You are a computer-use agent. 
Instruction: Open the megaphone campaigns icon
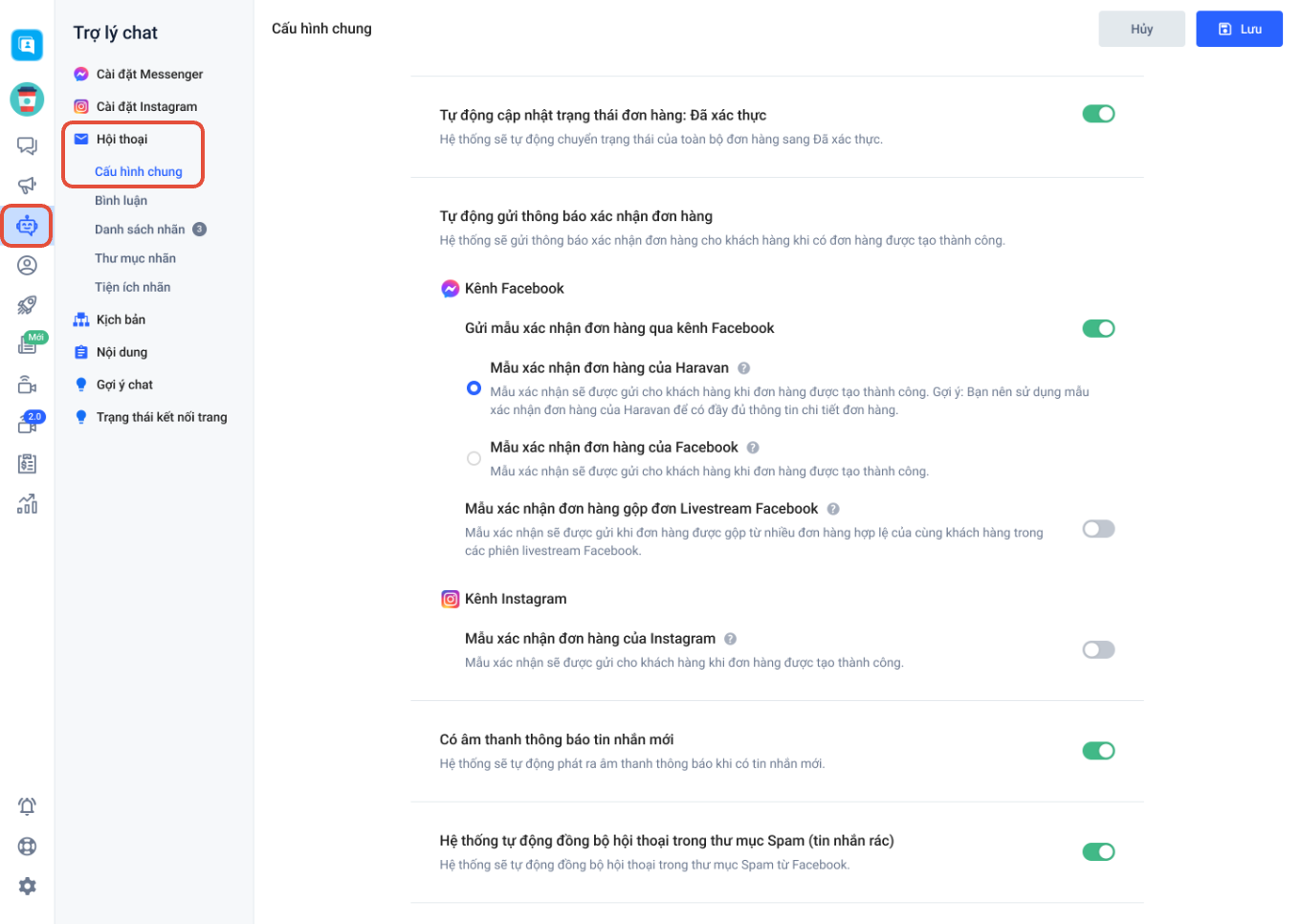[x=27, y=186]
